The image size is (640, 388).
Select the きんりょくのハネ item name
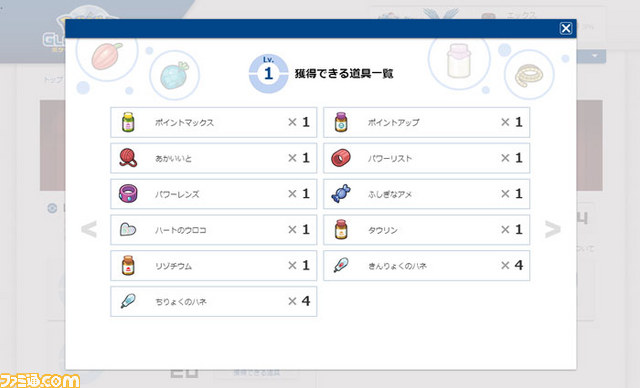click(x=397, y=266)
